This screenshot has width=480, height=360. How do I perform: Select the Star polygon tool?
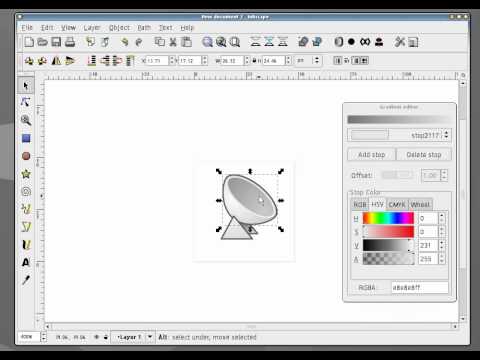coord(26,173)
